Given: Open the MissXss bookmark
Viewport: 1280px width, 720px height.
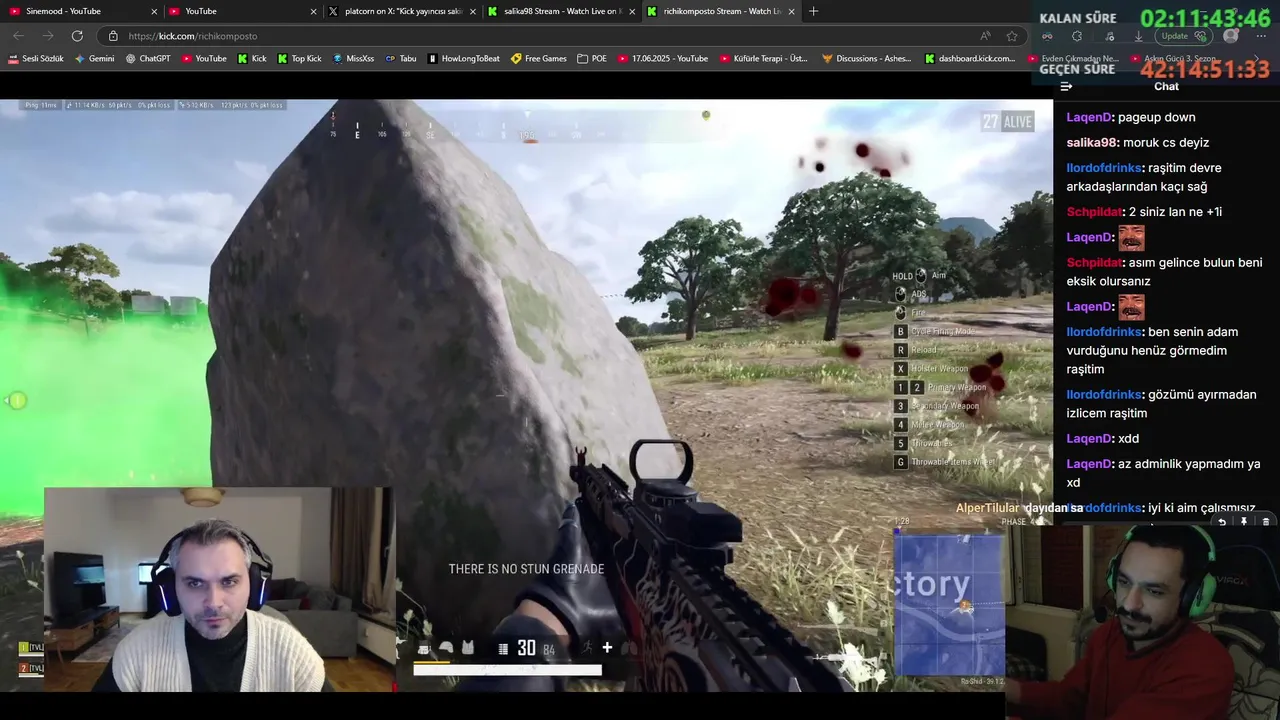Looking at the screenshot, I should coord(353,59).
